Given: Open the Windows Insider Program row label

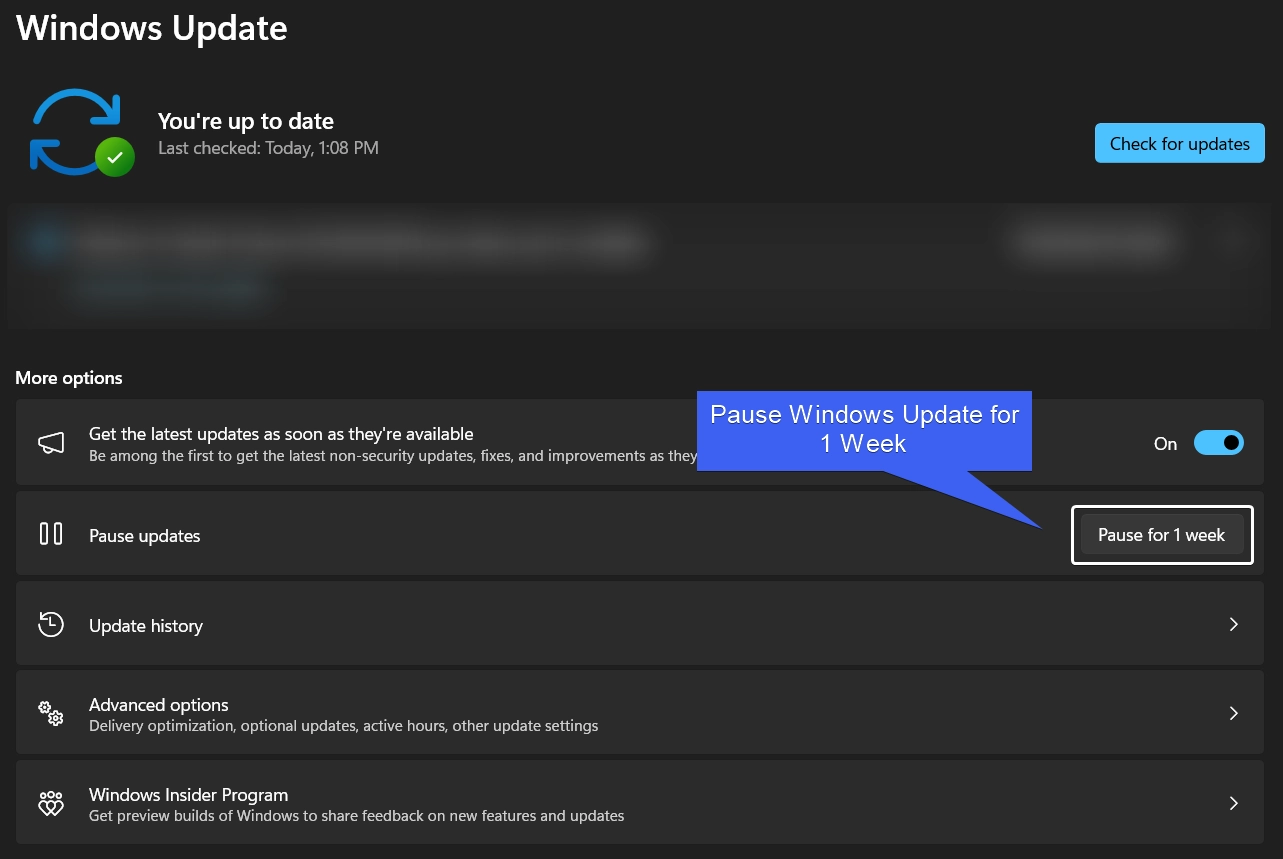Looking at the screenshot, I should (x=188, y=795).
